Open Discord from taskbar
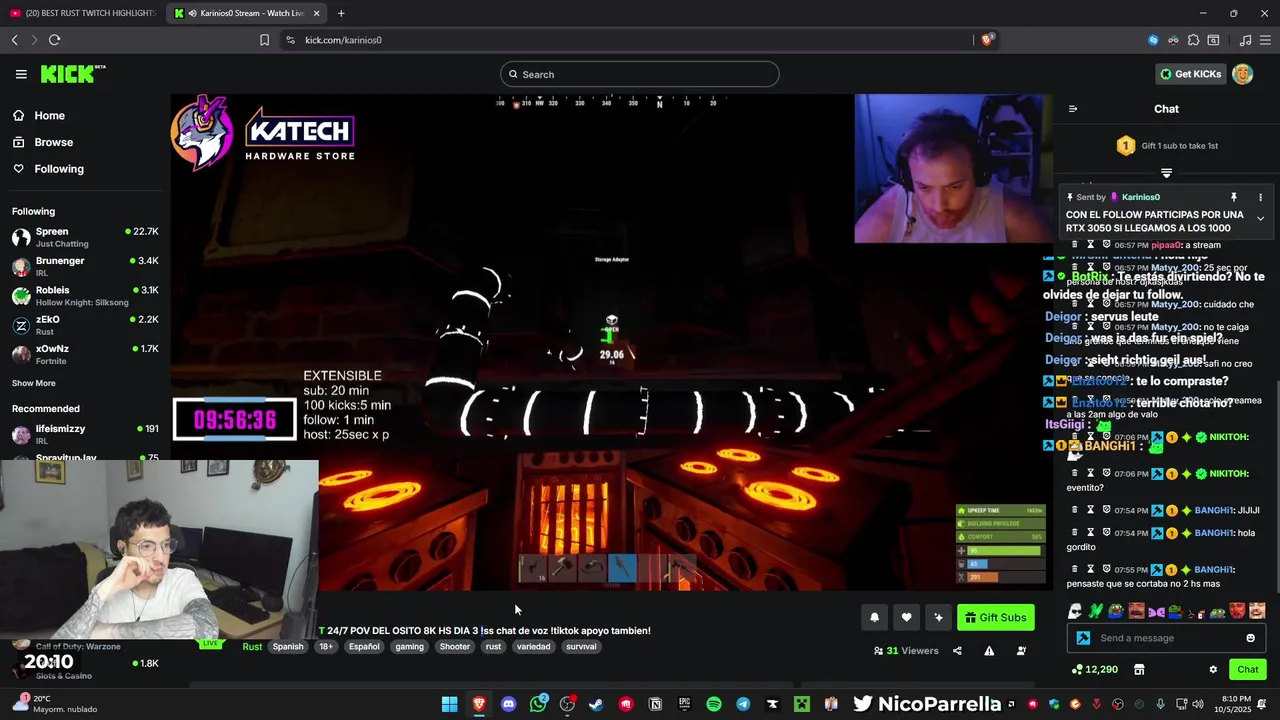The width and height of the screenshot is (1280, 720). [x=508, y=704]
